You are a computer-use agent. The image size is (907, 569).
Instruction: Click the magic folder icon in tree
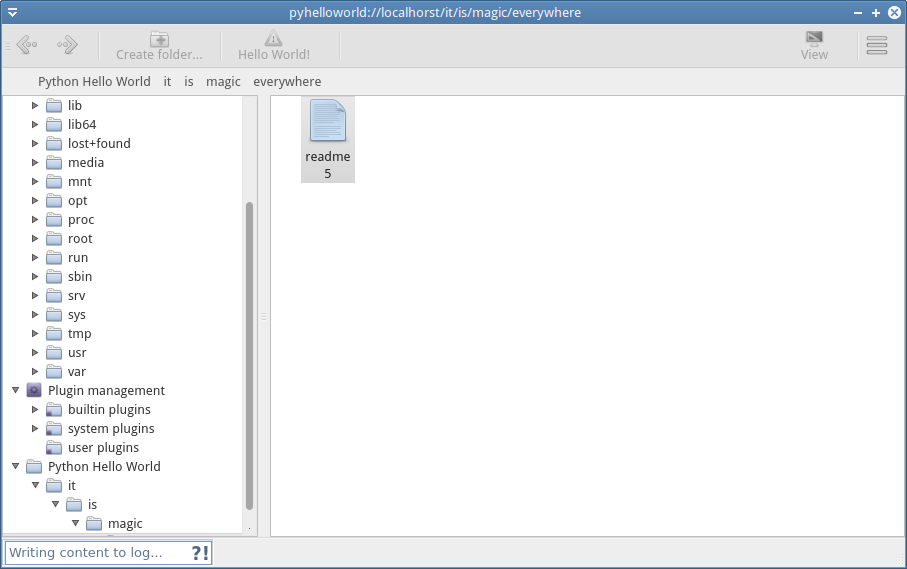coord(94,524)
